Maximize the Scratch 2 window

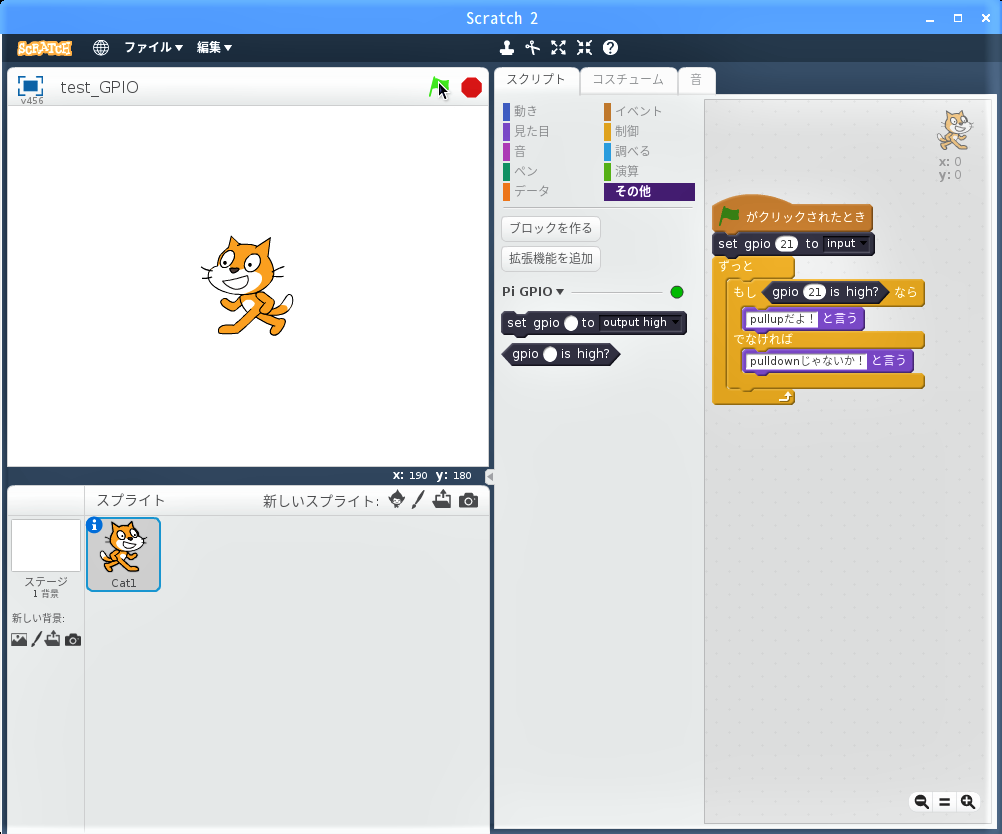pos(958,19)
